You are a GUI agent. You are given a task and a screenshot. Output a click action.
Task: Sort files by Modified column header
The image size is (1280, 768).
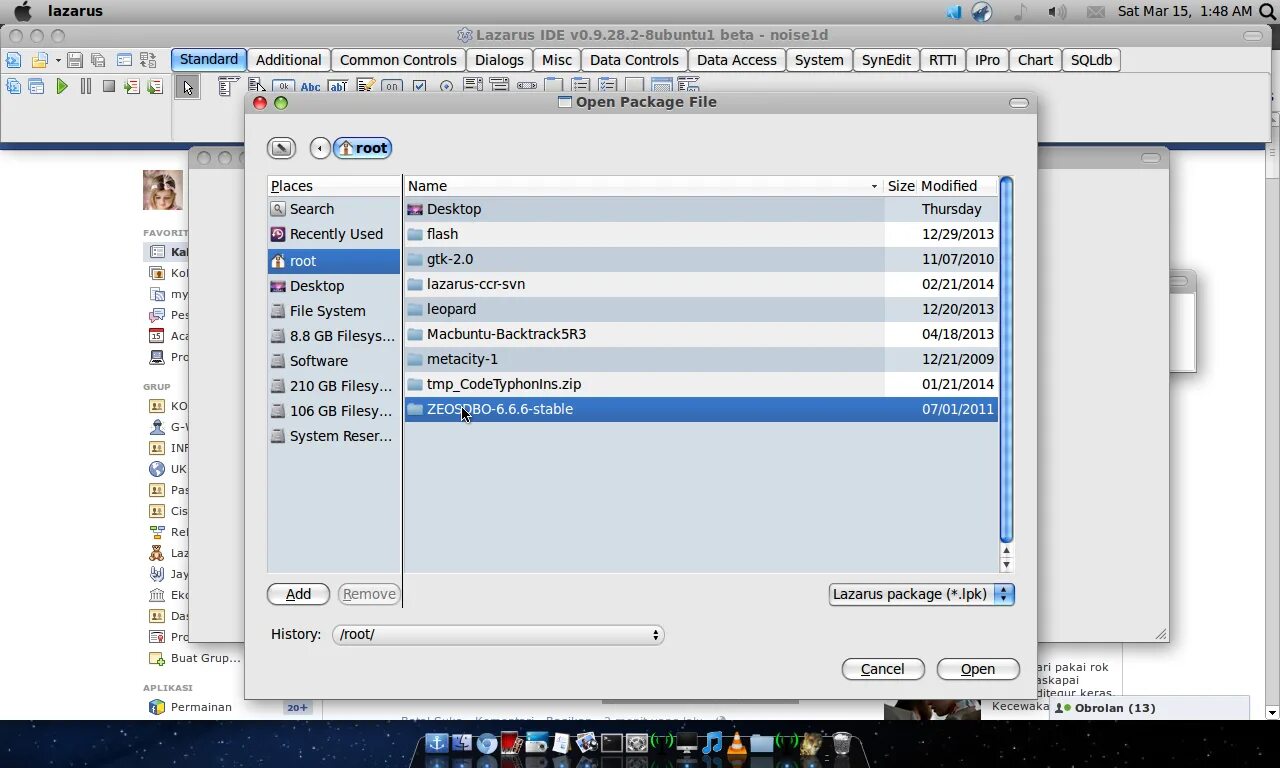click(957, 186)
